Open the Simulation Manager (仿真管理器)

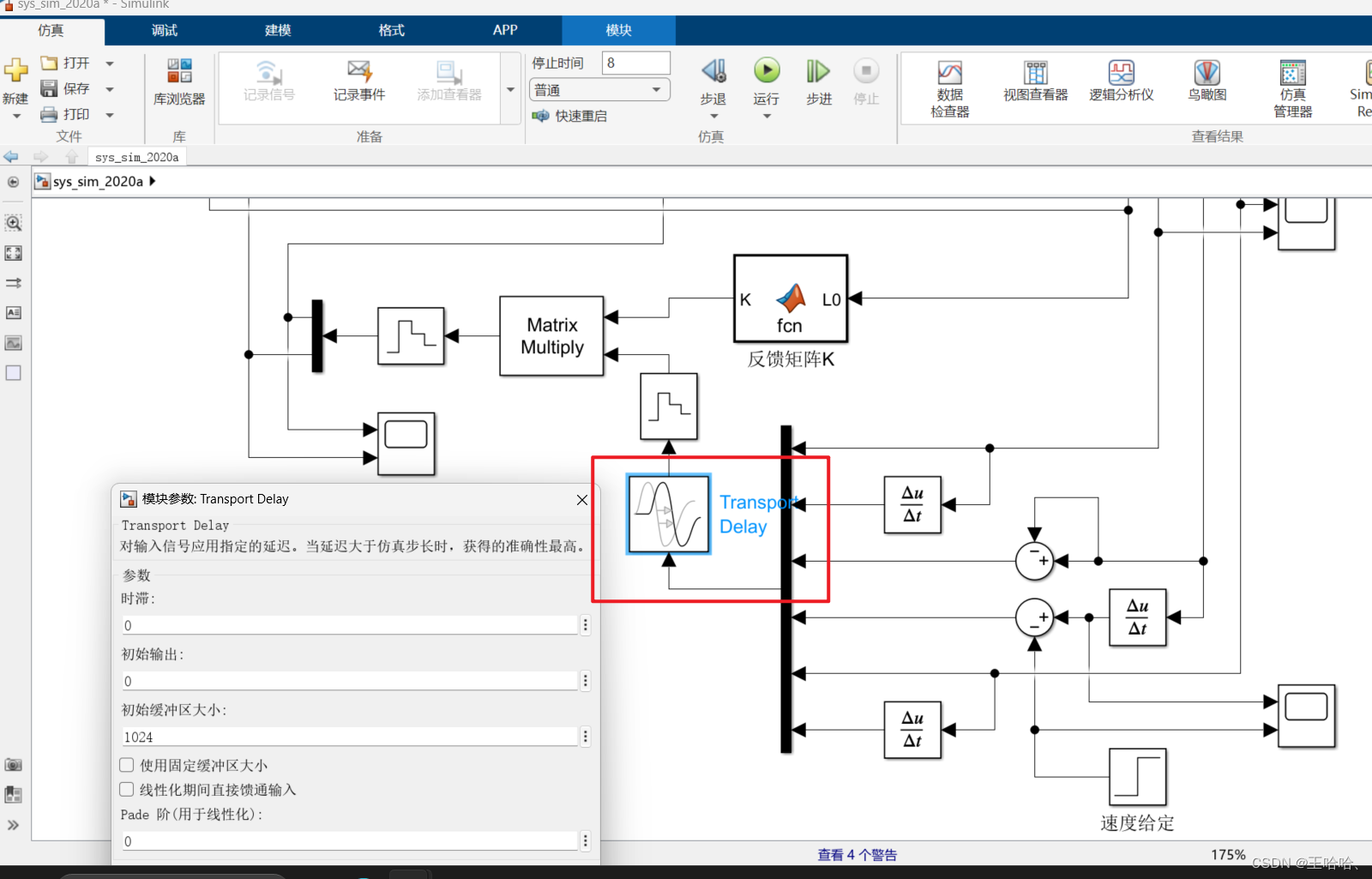click(1293, 89)
